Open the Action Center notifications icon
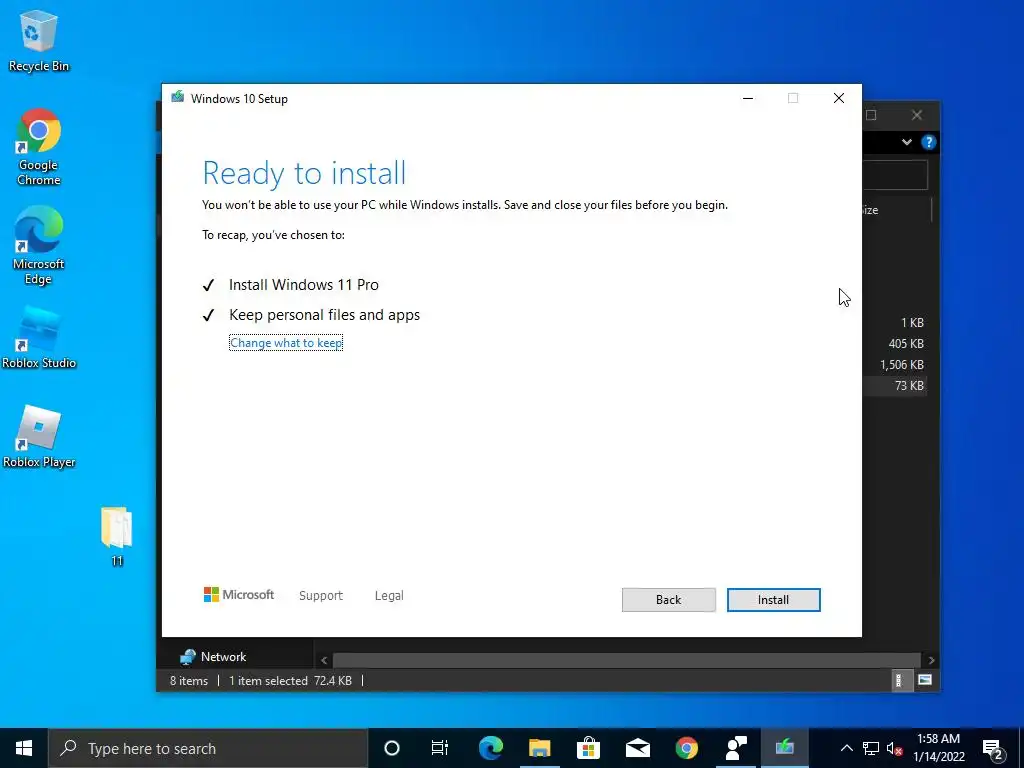The image size is (1024, 768). (992, 748)
